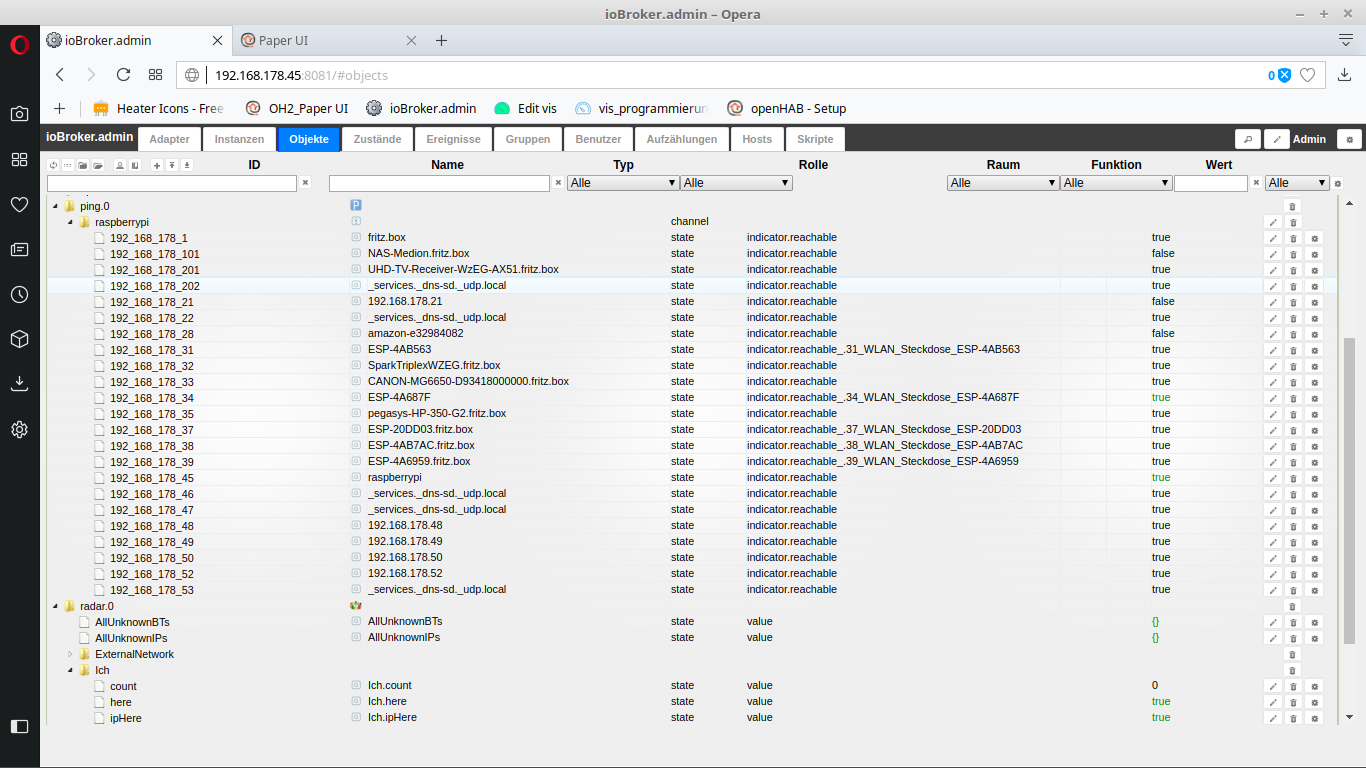1366x768 pixels.
Task: Open the Hosts tab
Action: (x=757, y=139)
